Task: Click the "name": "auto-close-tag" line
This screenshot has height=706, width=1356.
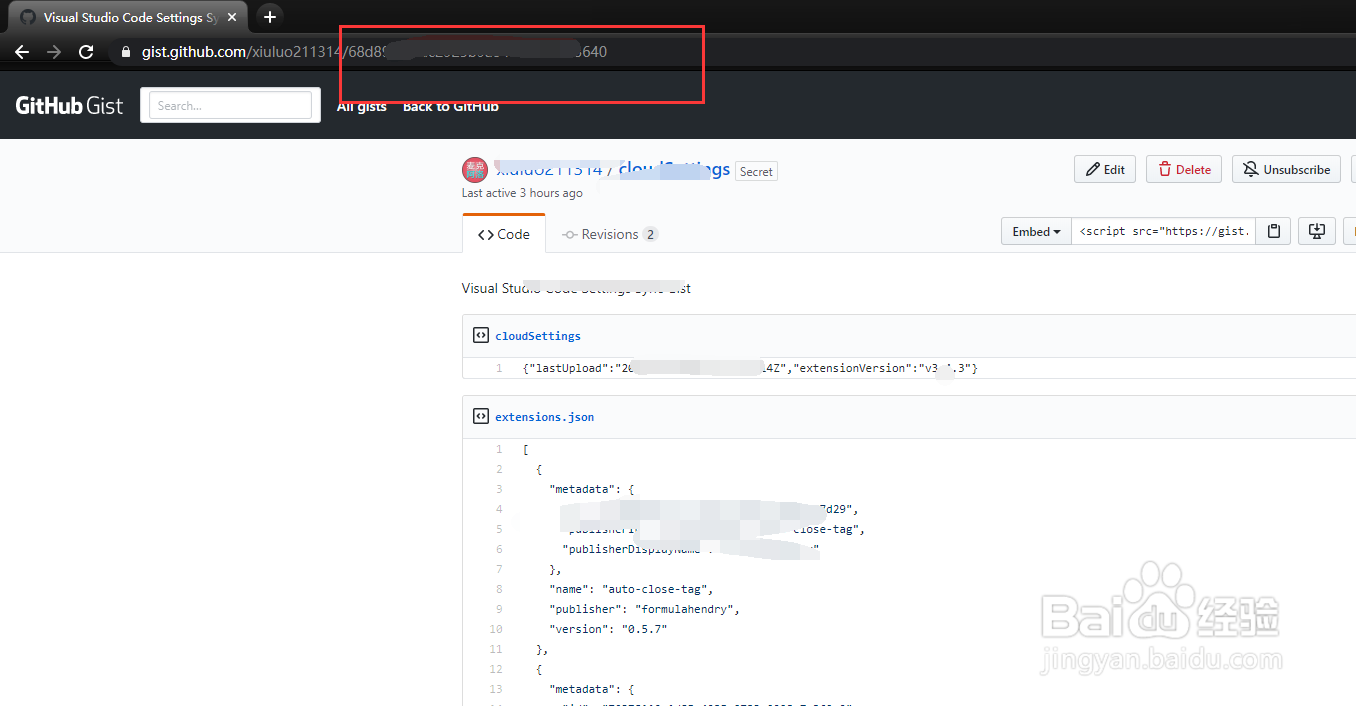Action: coord(631,589)
